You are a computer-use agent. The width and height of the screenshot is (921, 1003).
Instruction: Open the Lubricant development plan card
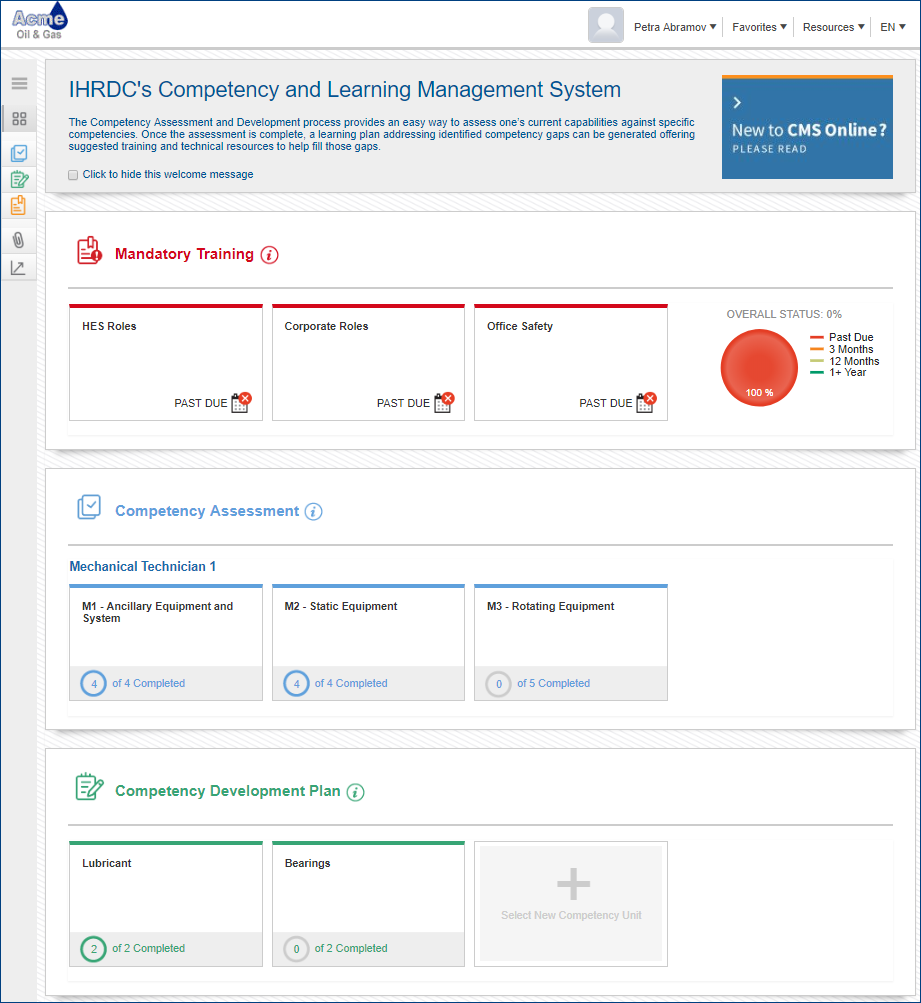[166, 904]
